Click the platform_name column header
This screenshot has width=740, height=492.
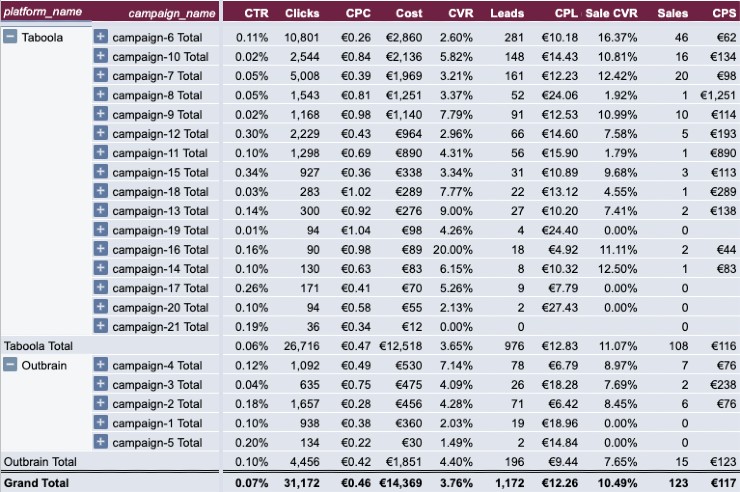[x=43, y=12]
